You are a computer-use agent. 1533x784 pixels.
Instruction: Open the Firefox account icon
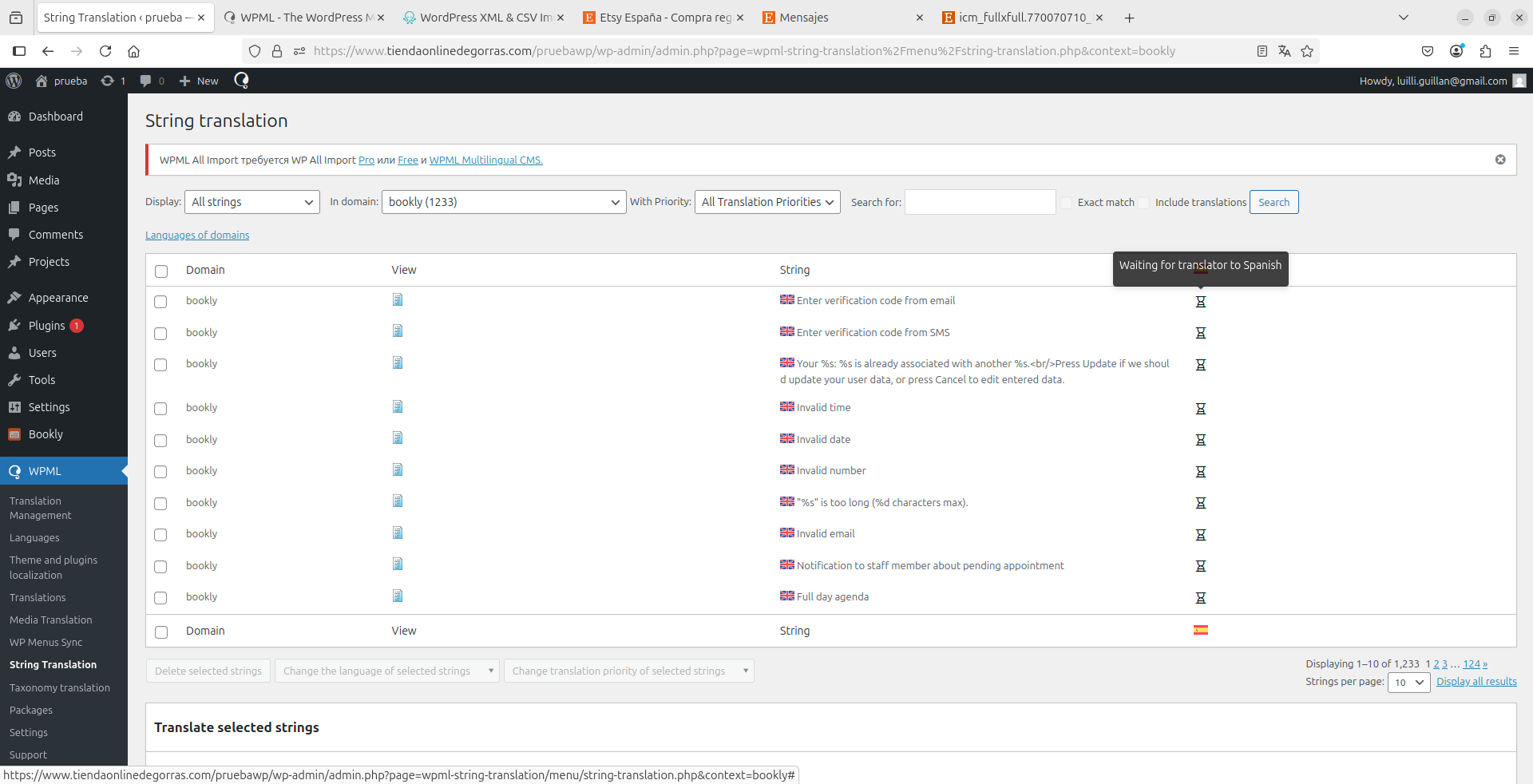(x=1456, y=51)
